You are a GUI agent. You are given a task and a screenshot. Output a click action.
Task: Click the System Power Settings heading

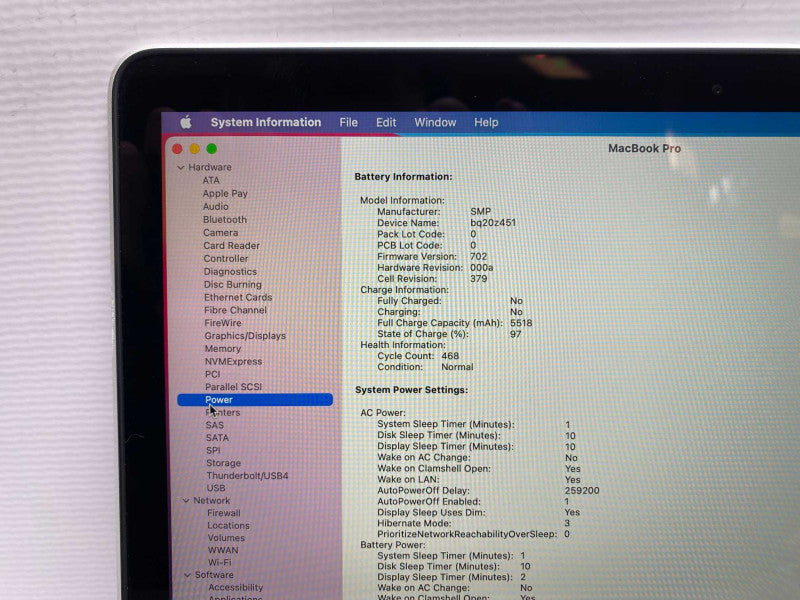(x=411, y=390)
